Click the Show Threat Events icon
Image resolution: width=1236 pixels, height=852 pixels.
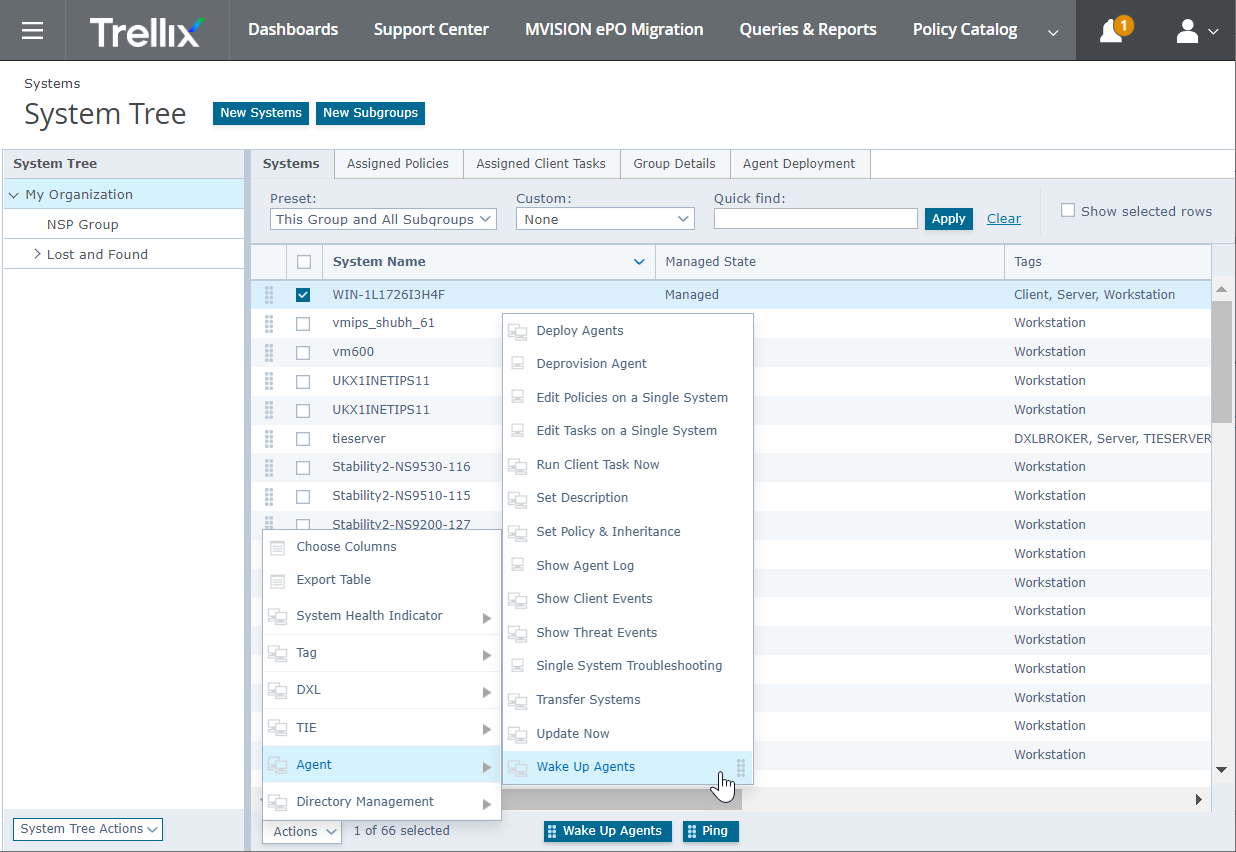click(517, 633)
